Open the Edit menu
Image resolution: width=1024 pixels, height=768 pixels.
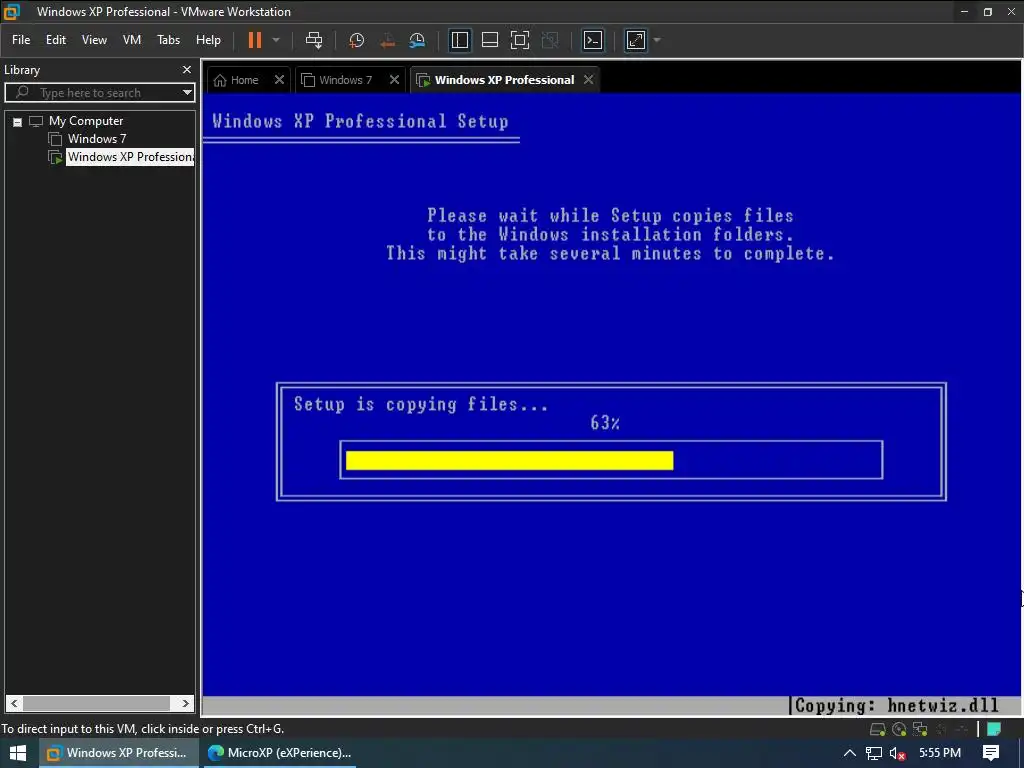(56, 40)
